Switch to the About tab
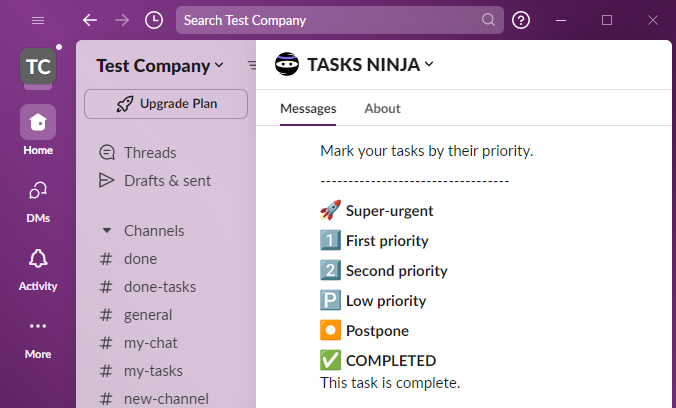Screen dimensions: 676x408 (382, 109)
